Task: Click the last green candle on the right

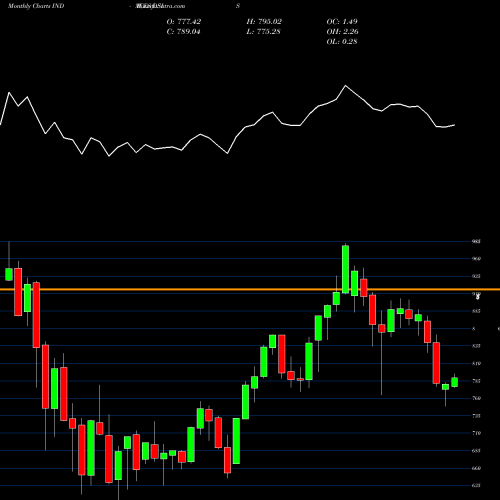Action: tap(454, 382)
